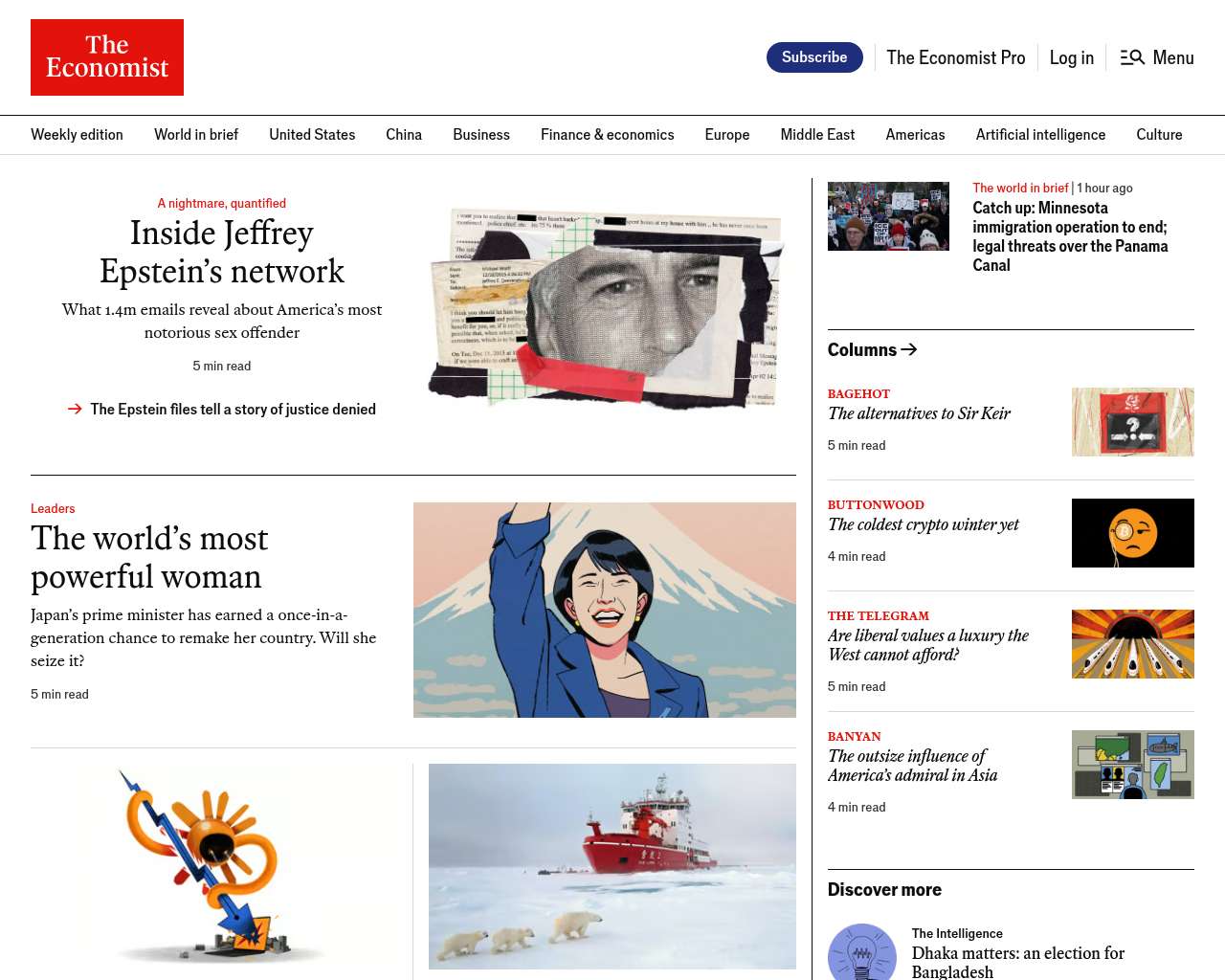Open 'Catch up: Minnesota immigration operation' headline
Viewport: 1225px width, 980px height.
click(1070, 236)
